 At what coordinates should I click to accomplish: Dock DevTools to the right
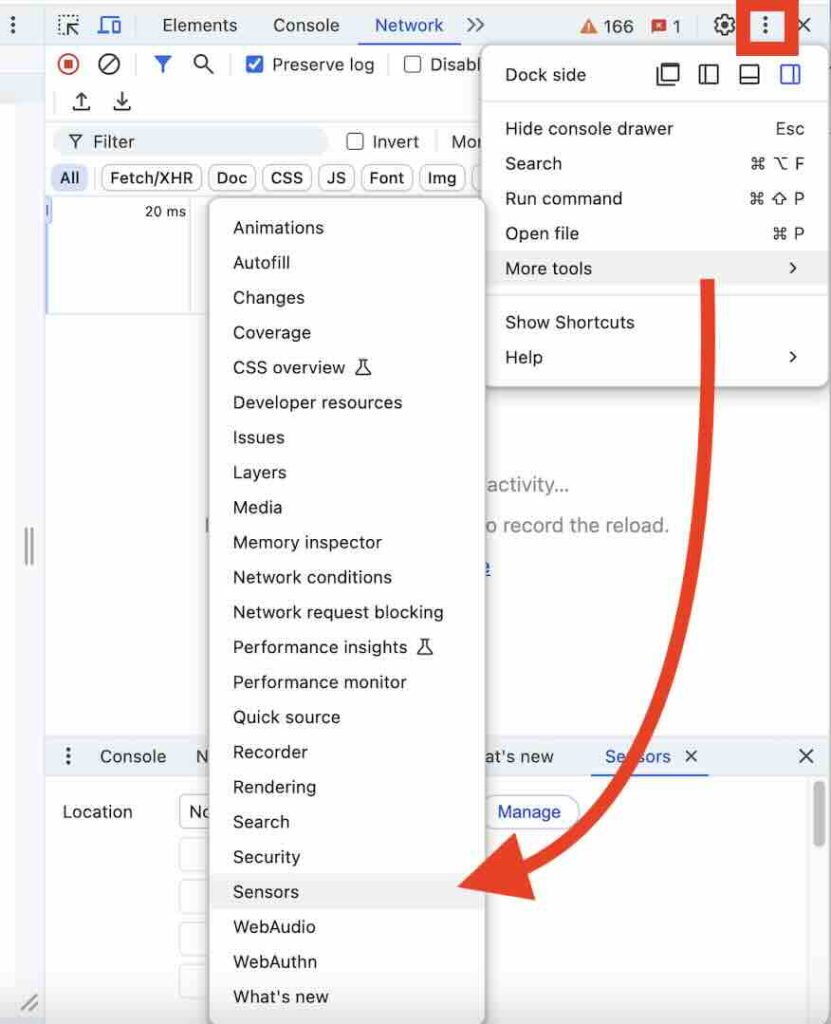coord(790,74)
